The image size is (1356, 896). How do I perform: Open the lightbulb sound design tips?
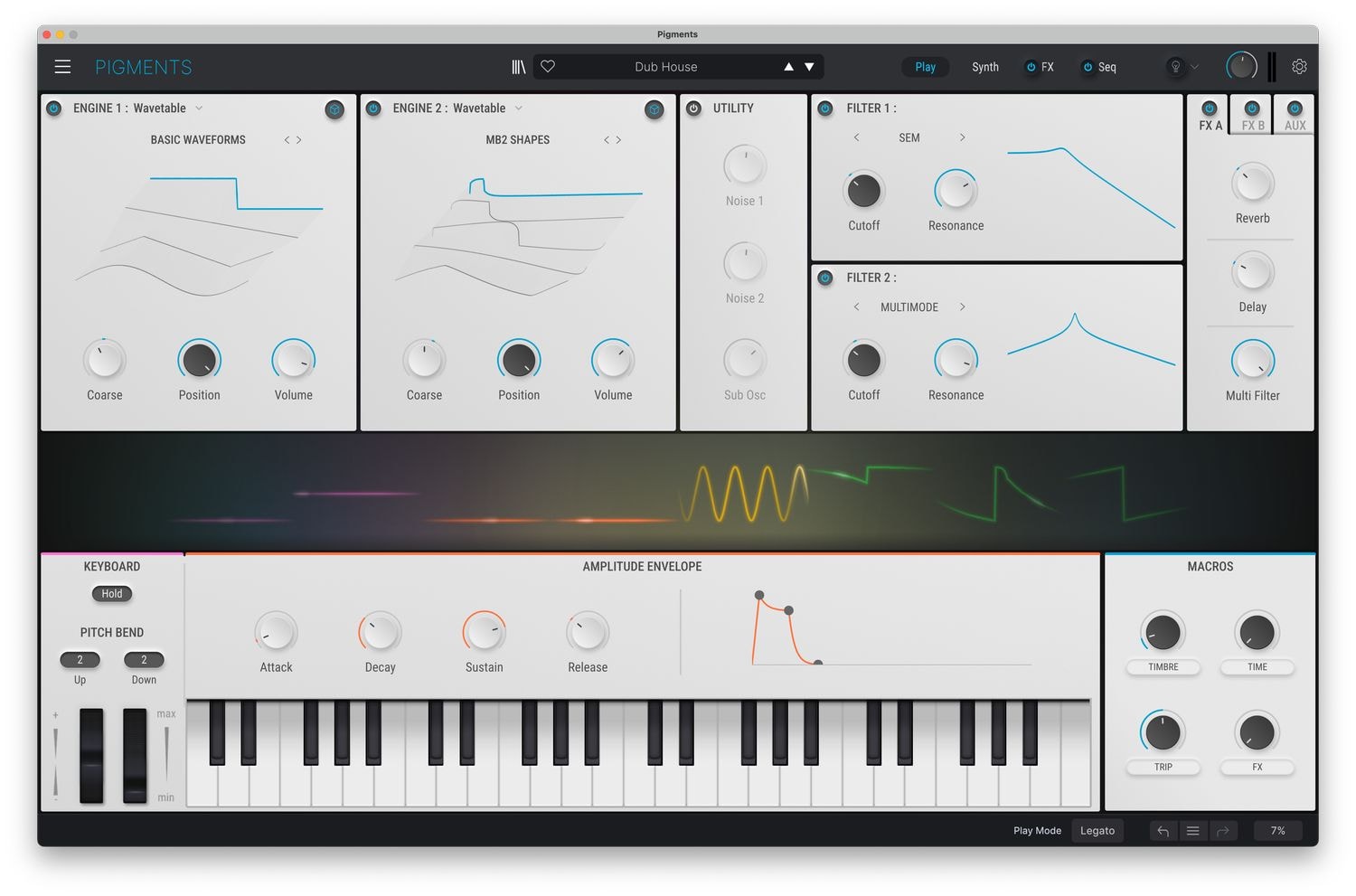tap(1175, 67)
